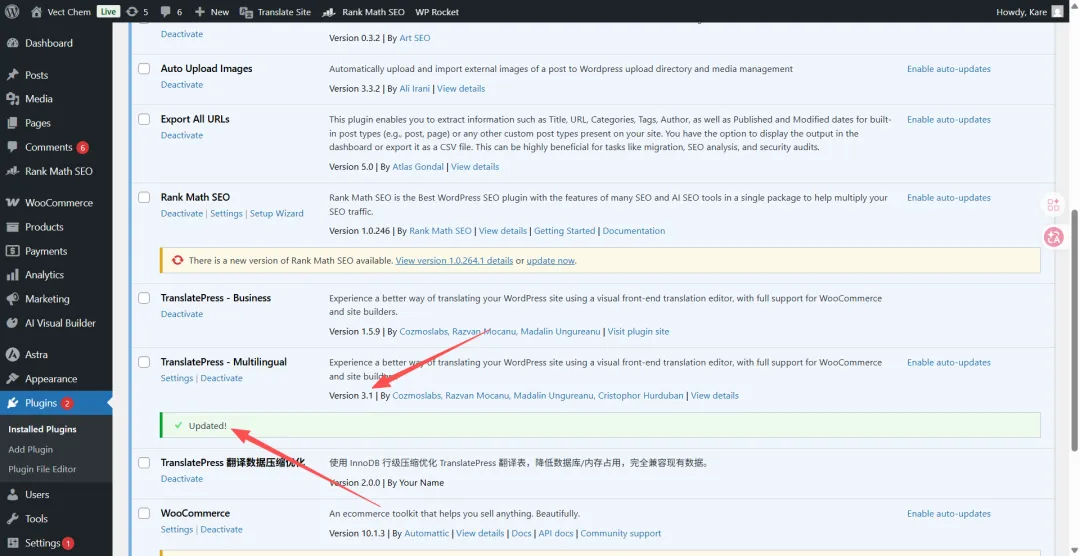This screenshot has height=556, width=1080.
Task: Click the Translate Site icon in admin bar
Action: [246, 12]
